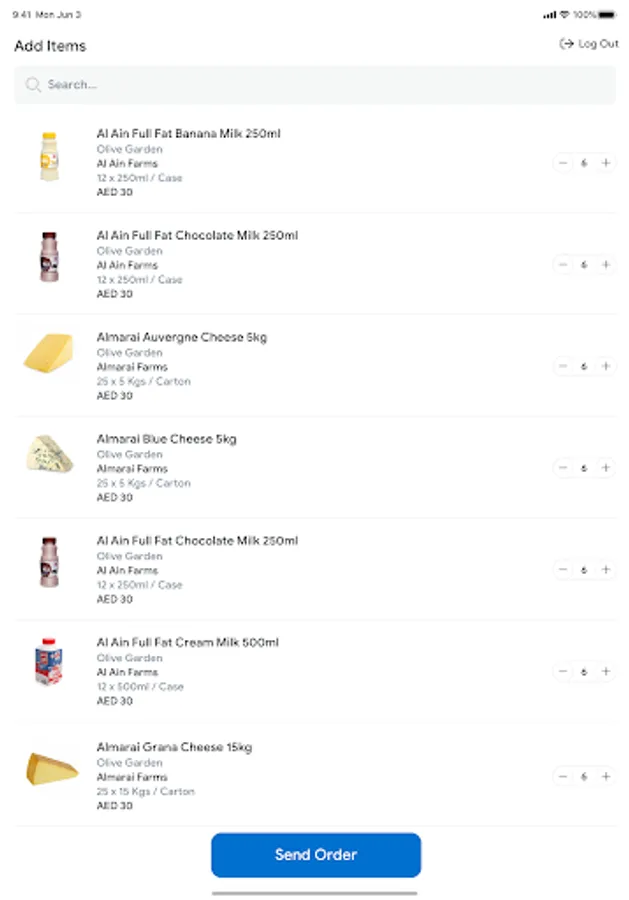Click the search magnifier icon
The width and height of the screenshot is (629, 900).
(x=34, y=85)
